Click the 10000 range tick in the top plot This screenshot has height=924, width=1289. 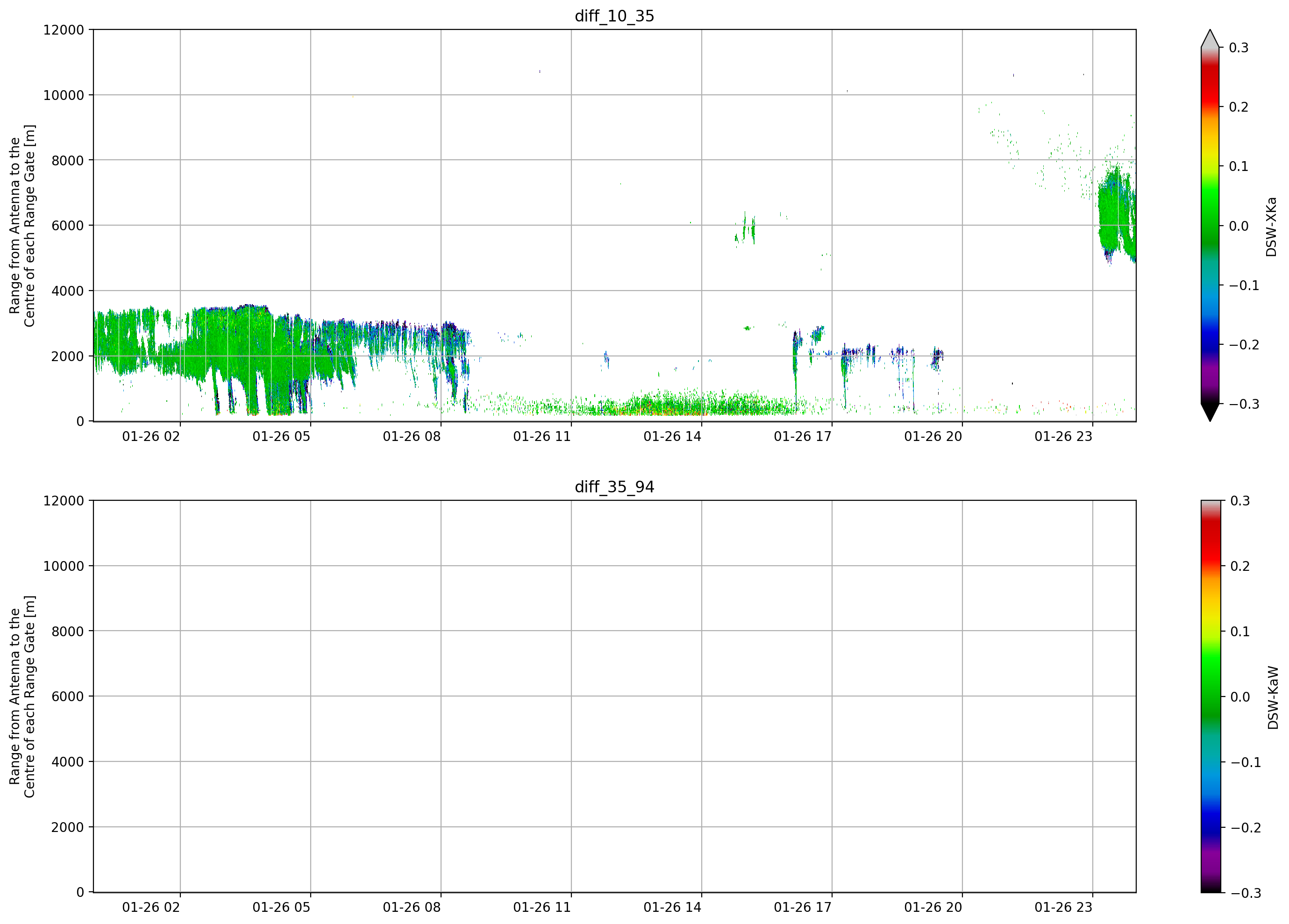point(64,95)
